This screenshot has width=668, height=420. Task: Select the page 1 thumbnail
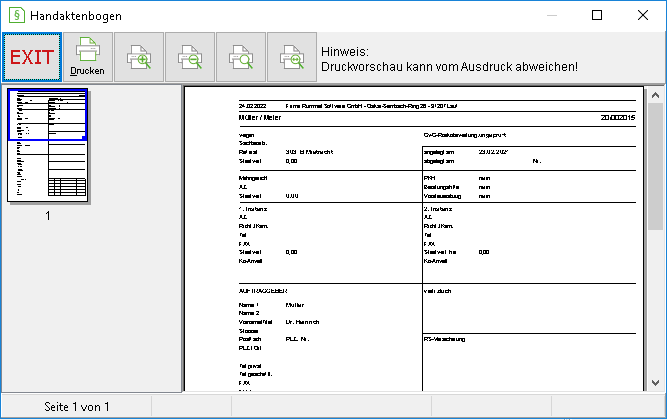pyautogui.click(x=48, y=145)
